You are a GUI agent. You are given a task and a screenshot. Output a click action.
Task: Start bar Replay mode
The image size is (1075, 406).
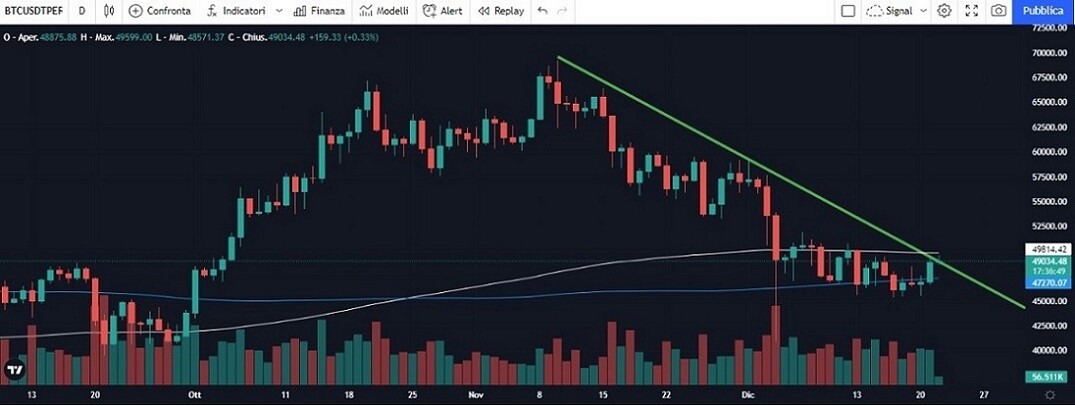click(501, 11)
